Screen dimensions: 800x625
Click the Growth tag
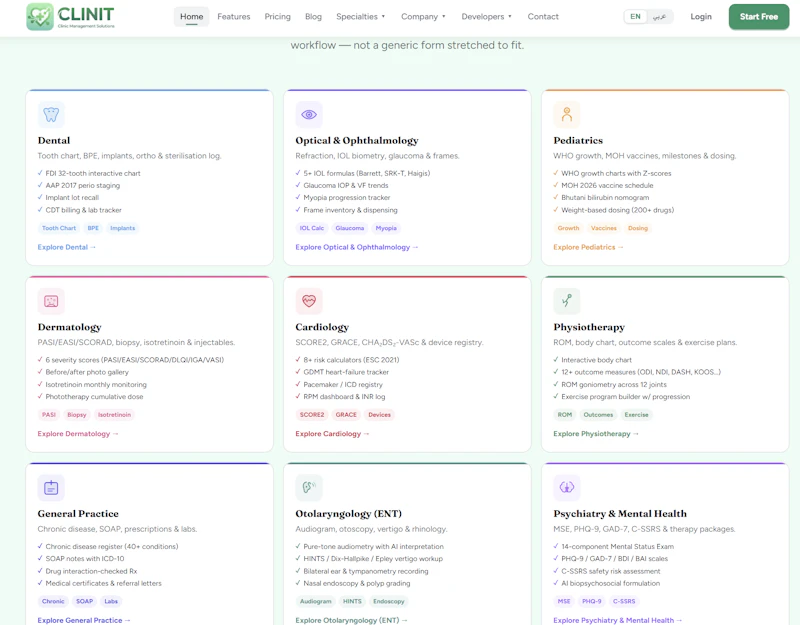tap(568, 228)
